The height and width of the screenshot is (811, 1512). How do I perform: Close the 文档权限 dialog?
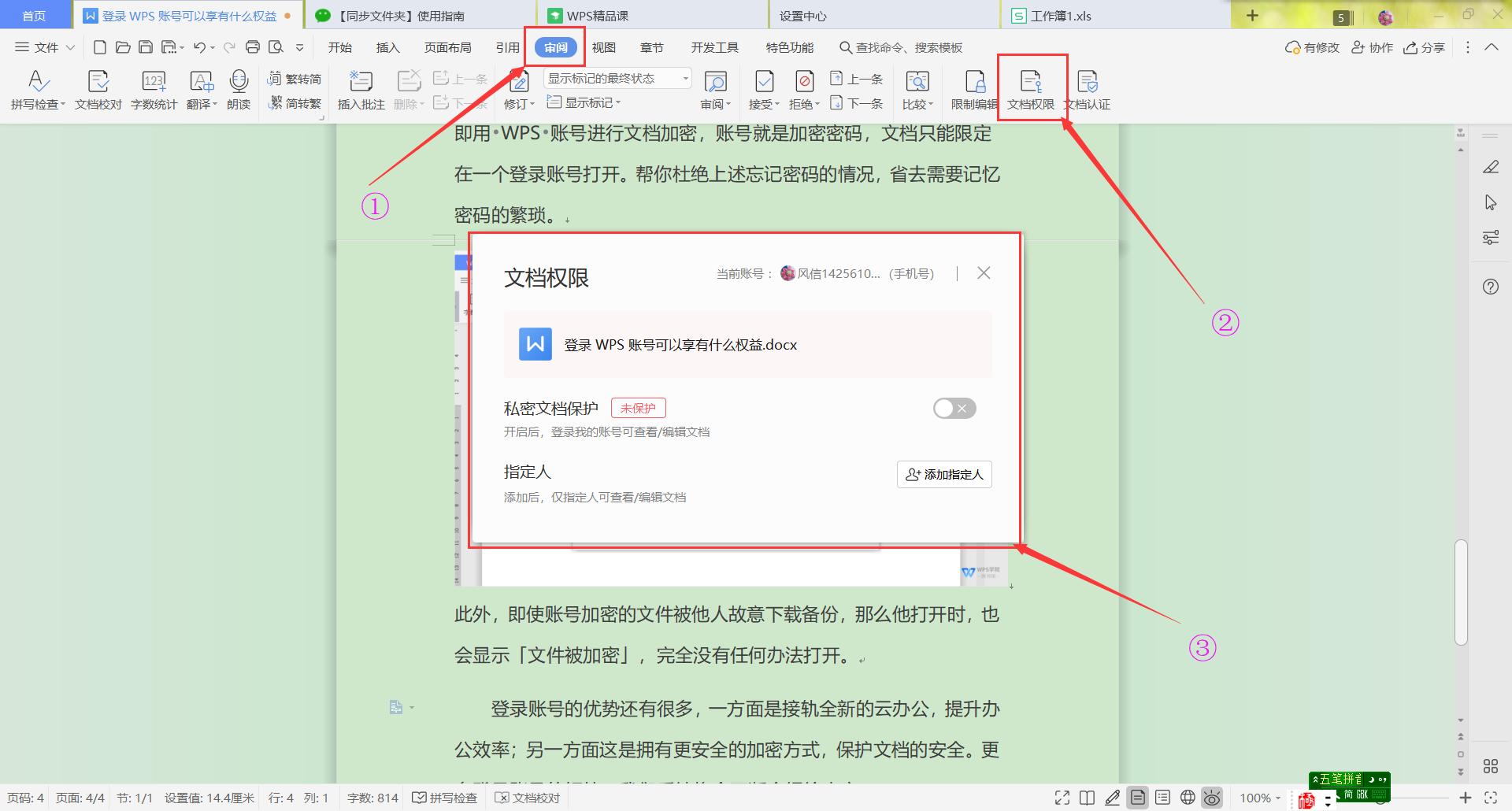tap(983, 272)
